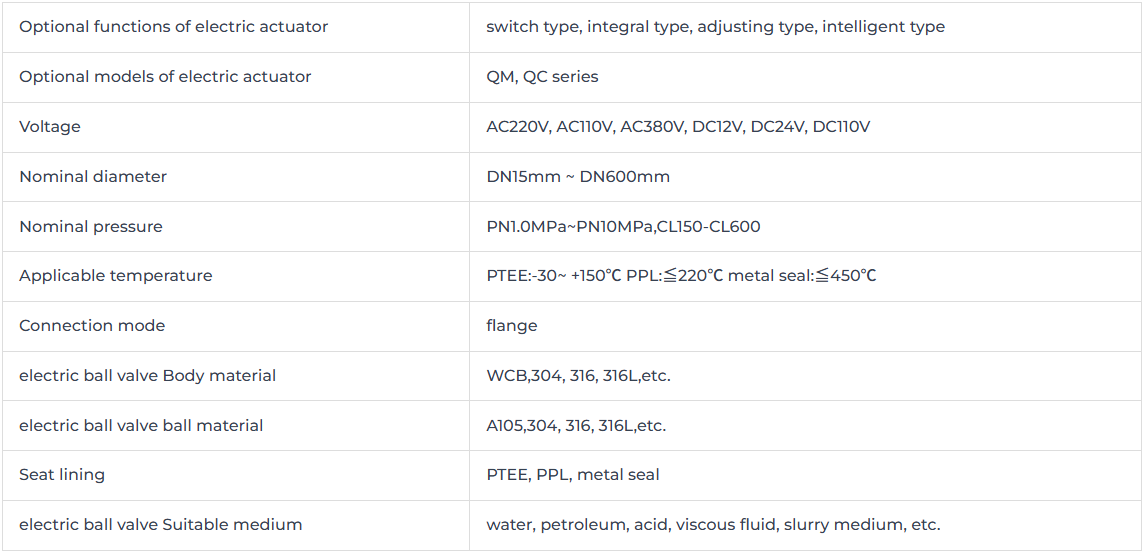Image resolution: width=1144 pixels, height=553 pixels.
Task: Click the 'Optional models of electric actuator' label
Action: 165,77
